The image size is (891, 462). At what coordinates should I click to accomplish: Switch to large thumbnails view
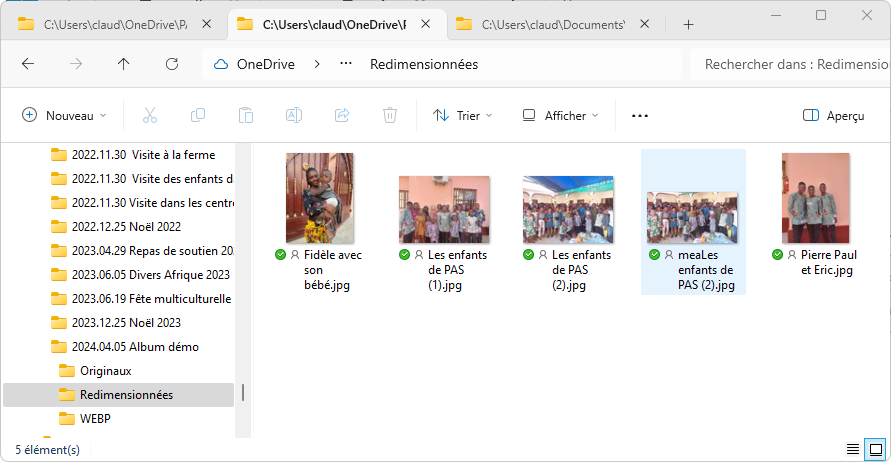tap(874, 449)
